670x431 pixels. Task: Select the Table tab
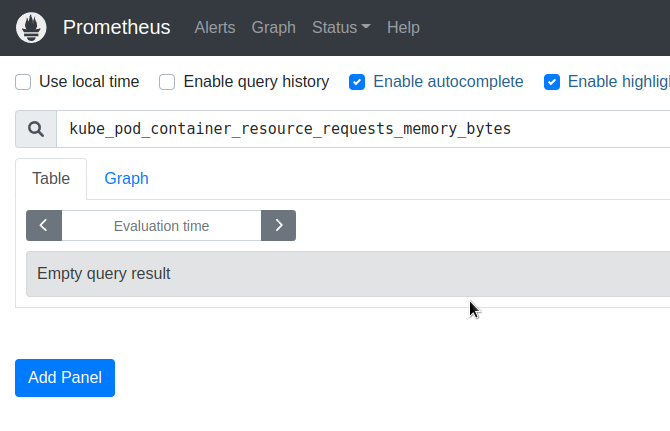[x=51, y=179]
